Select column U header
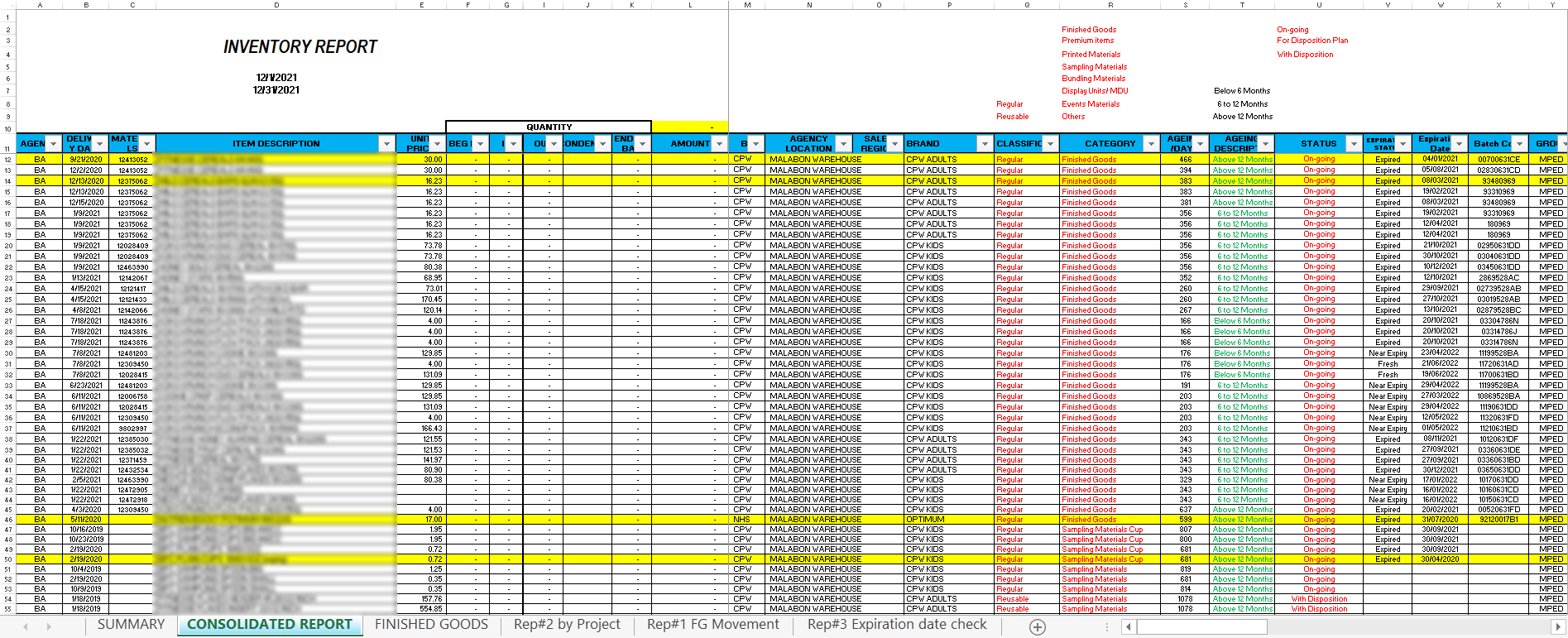Viewport: 1568px width, 638px height. (1319, 5)
